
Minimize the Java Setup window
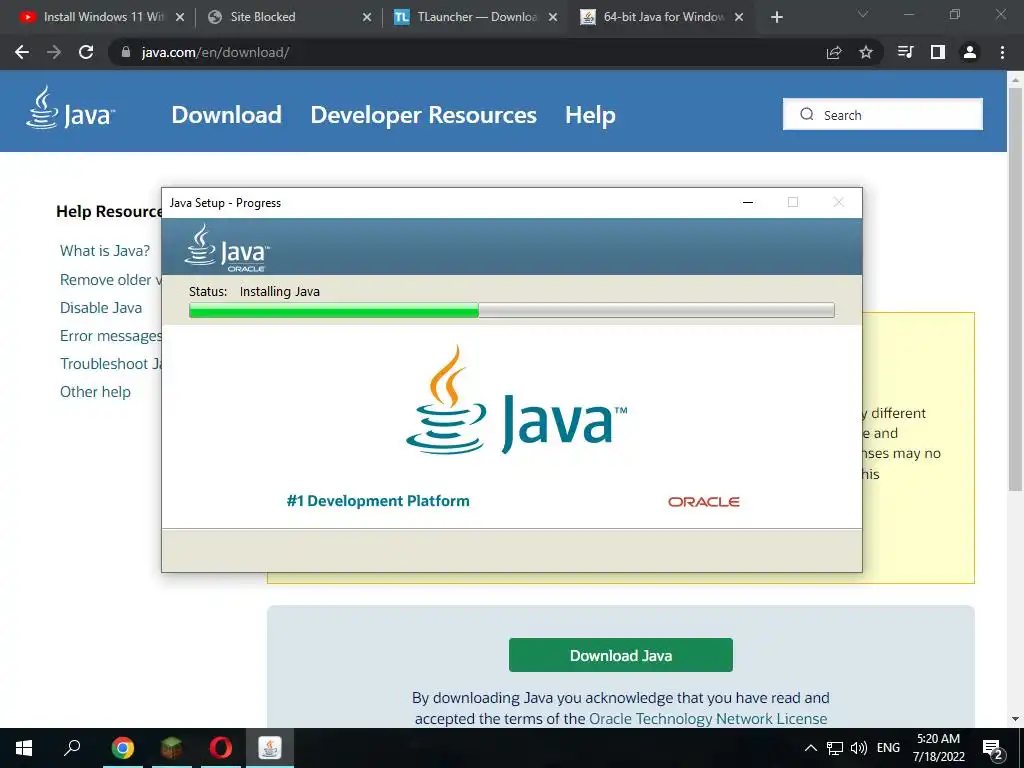[x=748, y=202]
